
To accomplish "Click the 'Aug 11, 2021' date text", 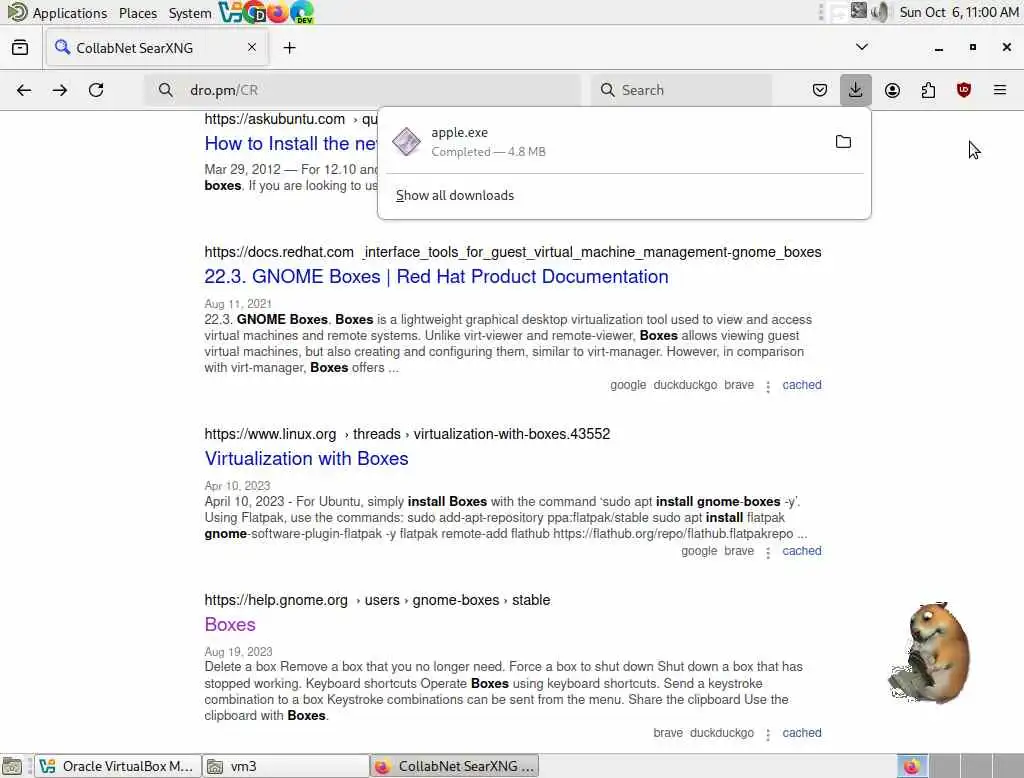I will click(238, 304).
